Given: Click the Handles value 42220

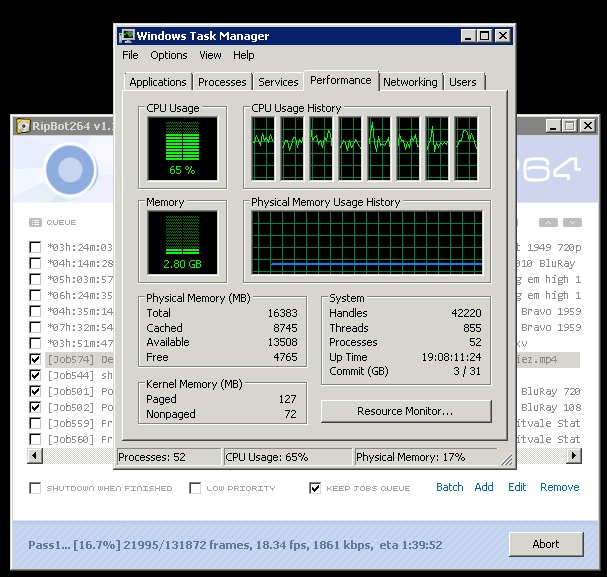Looking at the screenshot, I should [x=466, y=313].
